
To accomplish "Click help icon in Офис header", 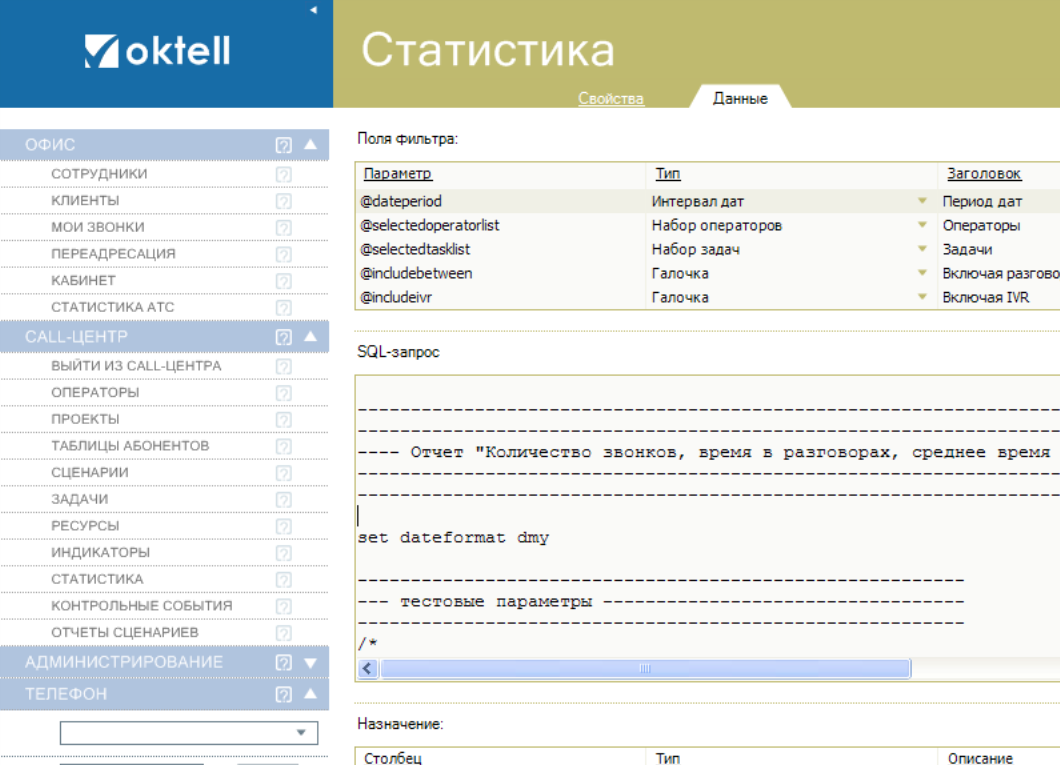I will coord(283,145).
